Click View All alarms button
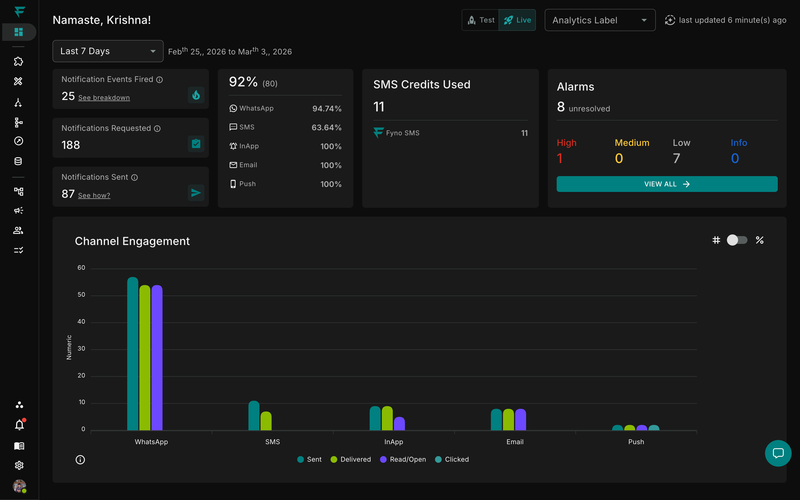 click(x=667, y=184)
